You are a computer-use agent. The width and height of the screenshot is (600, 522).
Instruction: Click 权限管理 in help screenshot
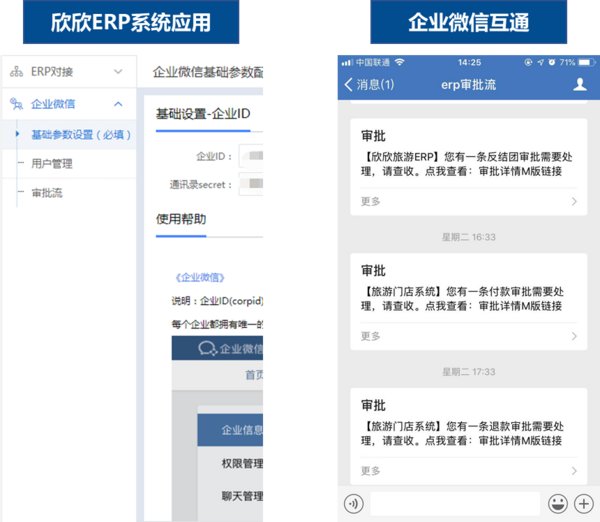point(242,463)
